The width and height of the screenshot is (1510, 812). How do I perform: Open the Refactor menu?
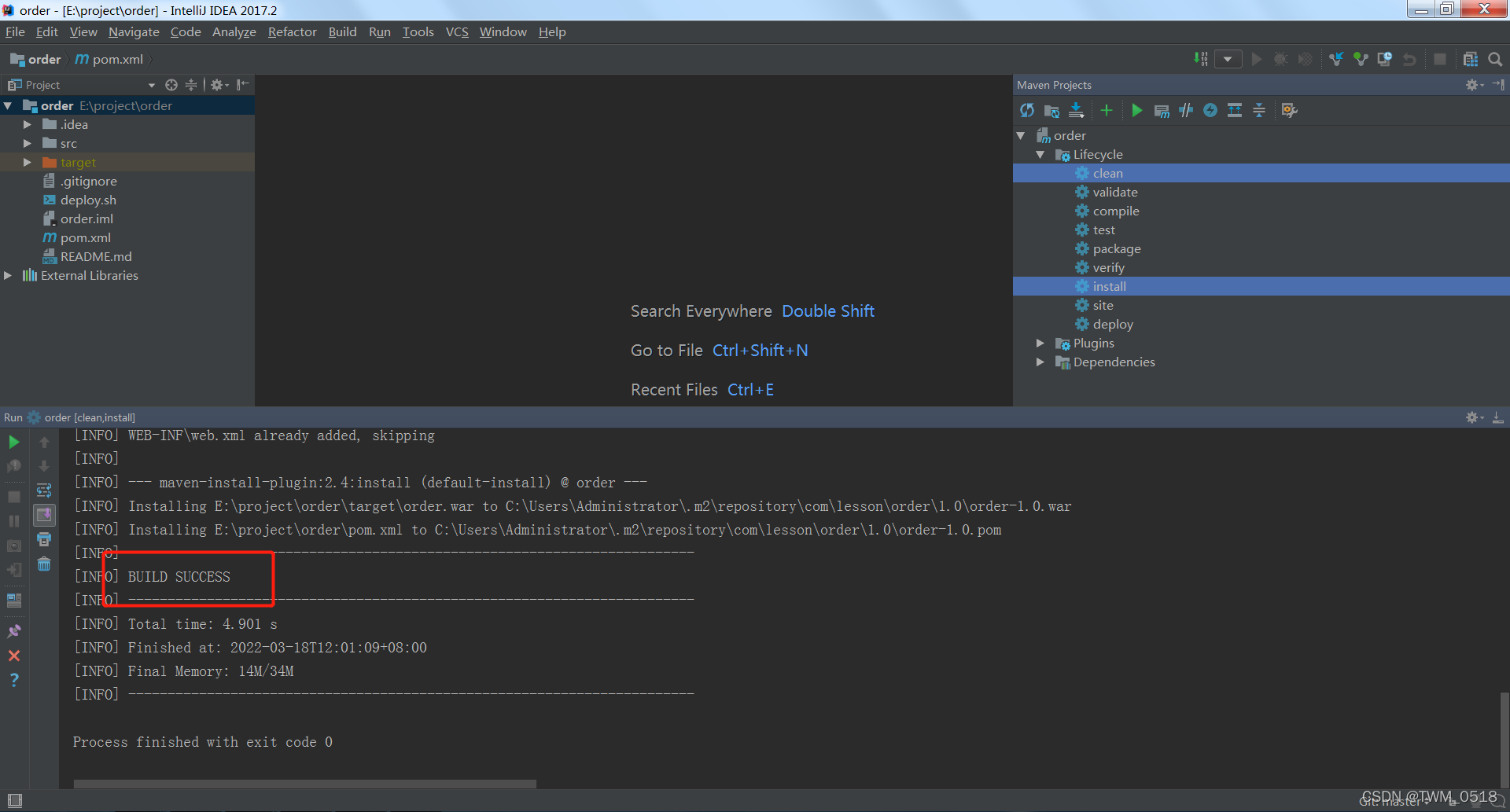coord(292,32)
